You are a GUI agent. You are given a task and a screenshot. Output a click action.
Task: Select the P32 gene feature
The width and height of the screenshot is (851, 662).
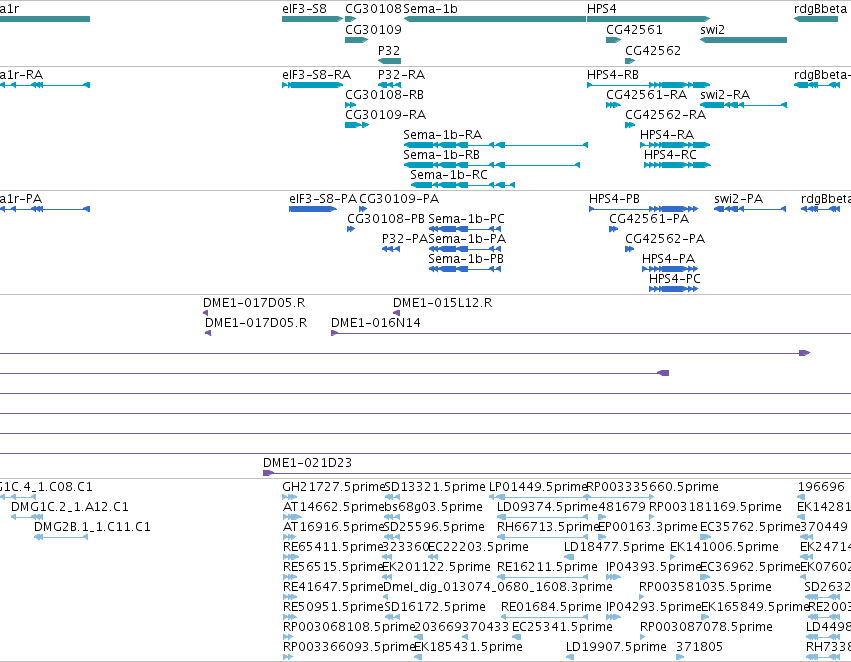389,61
